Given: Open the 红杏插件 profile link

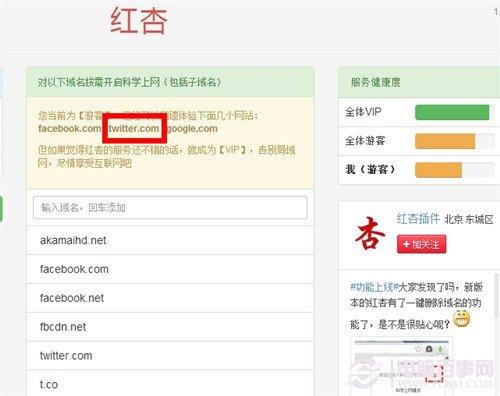Looking at the screenshot, I should [x=418, y=219].
